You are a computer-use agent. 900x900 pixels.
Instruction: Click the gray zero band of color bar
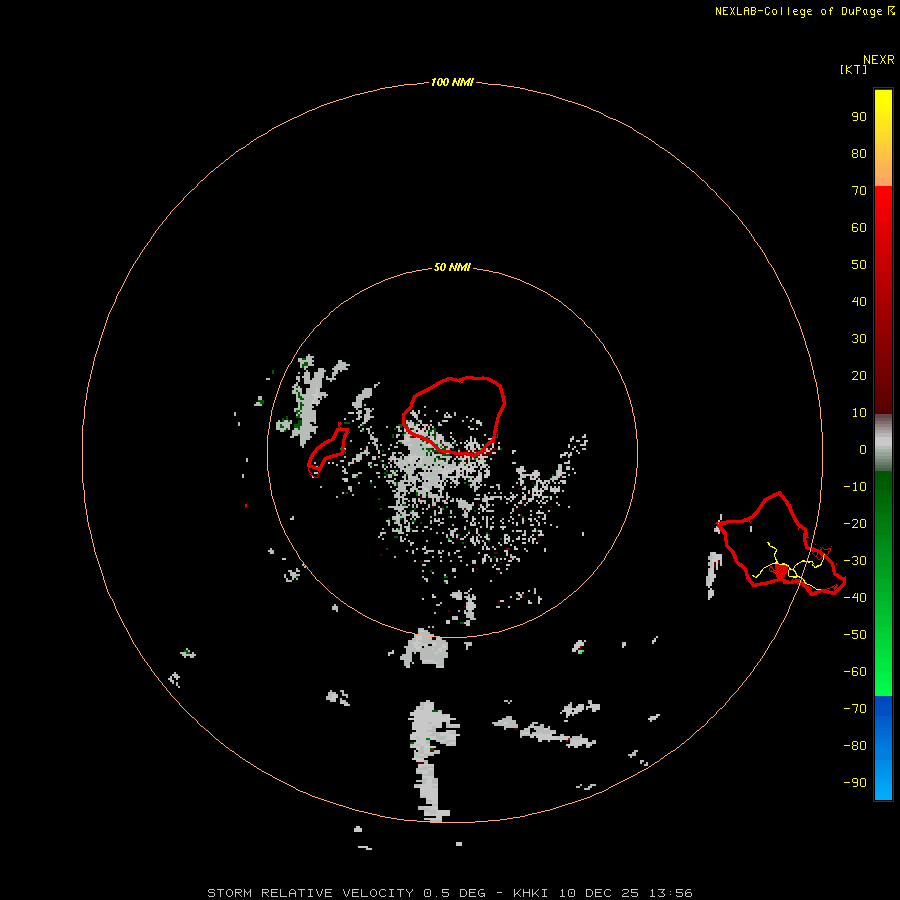[x=883, y=443]
